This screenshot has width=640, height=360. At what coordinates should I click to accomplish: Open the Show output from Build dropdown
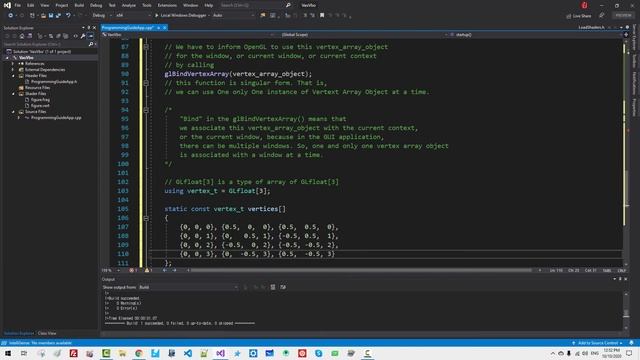pos(188,287)
